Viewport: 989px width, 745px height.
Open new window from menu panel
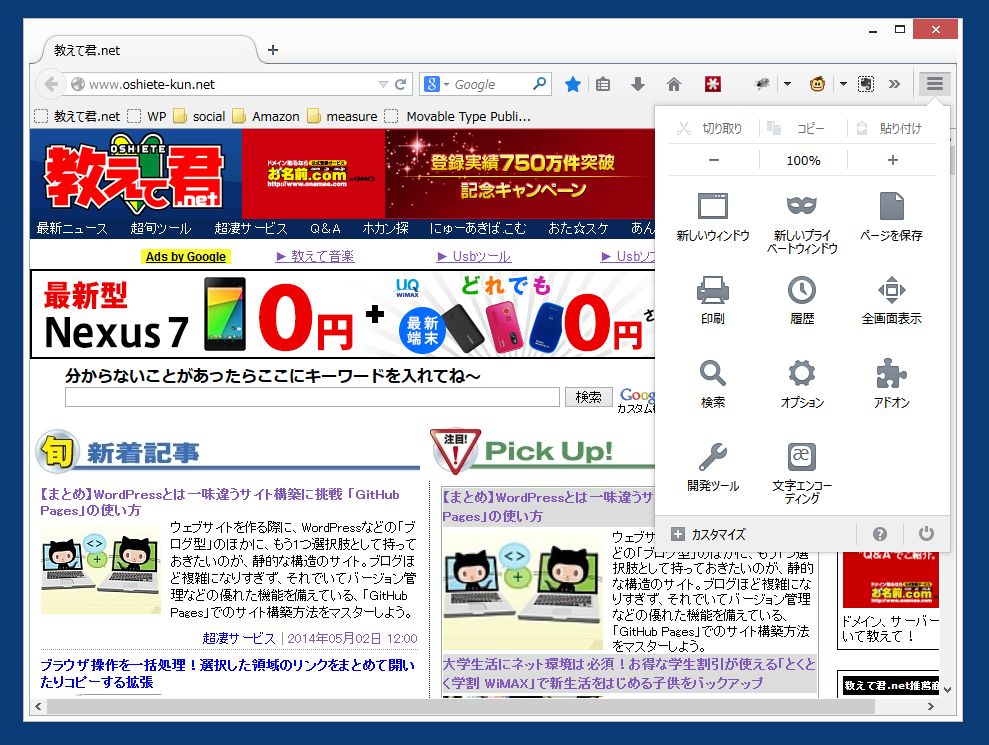(x=713, y=218)
